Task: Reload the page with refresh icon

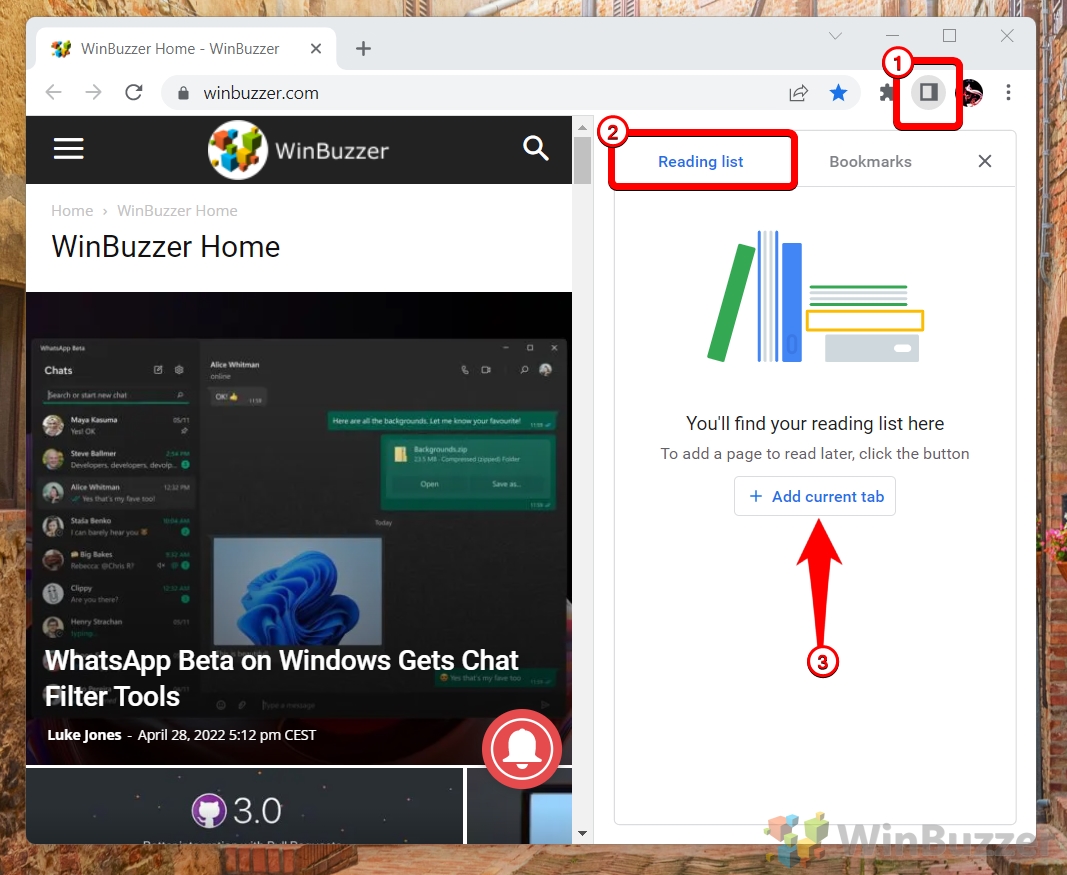Action: tap(134, 93)
